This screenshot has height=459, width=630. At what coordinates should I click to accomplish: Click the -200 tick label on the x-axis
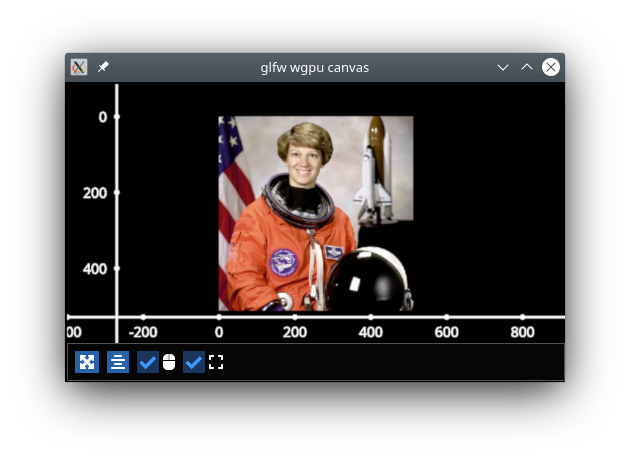(x=142, y=332)
